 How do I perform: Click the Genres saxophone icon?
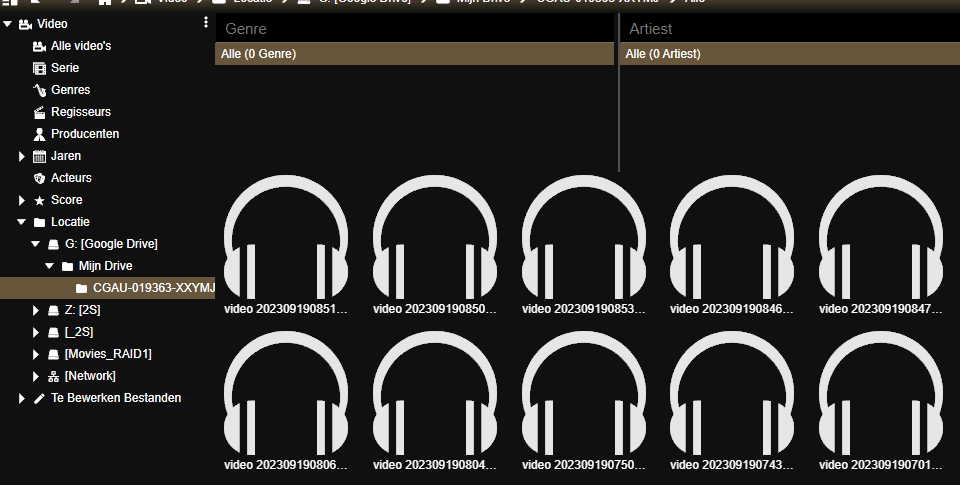[39, 91]
